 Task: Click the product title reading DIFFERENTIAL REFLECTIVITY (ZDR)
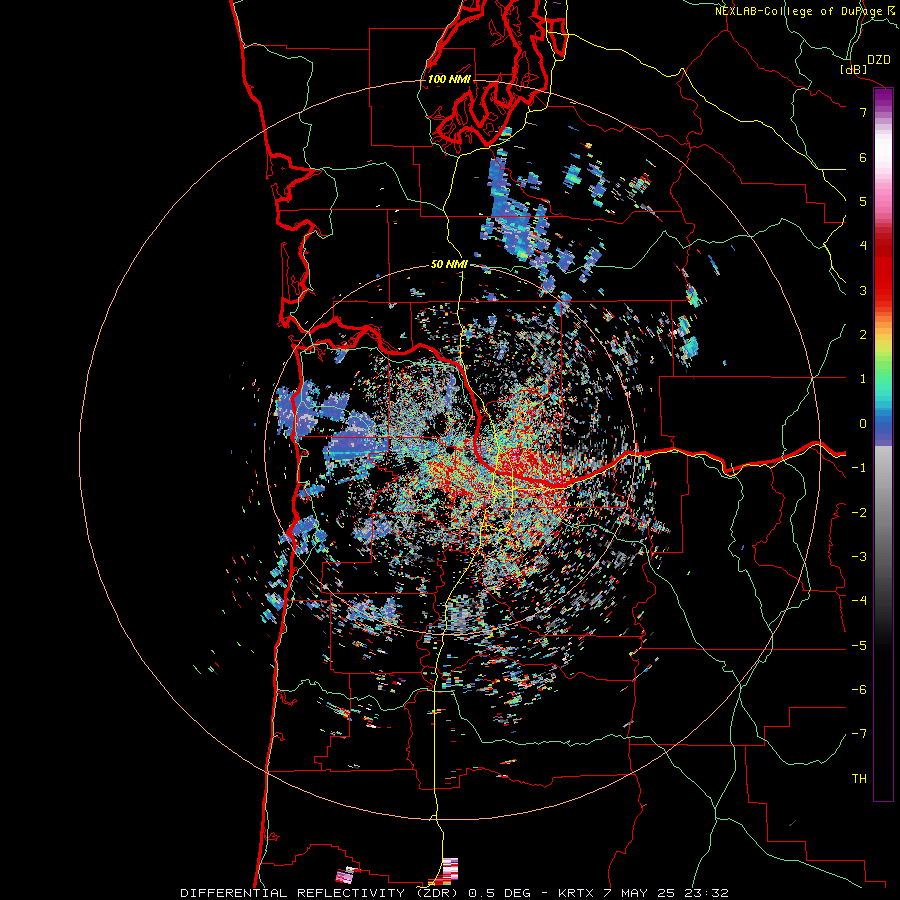pyautogui.click(x=318, y=893)
